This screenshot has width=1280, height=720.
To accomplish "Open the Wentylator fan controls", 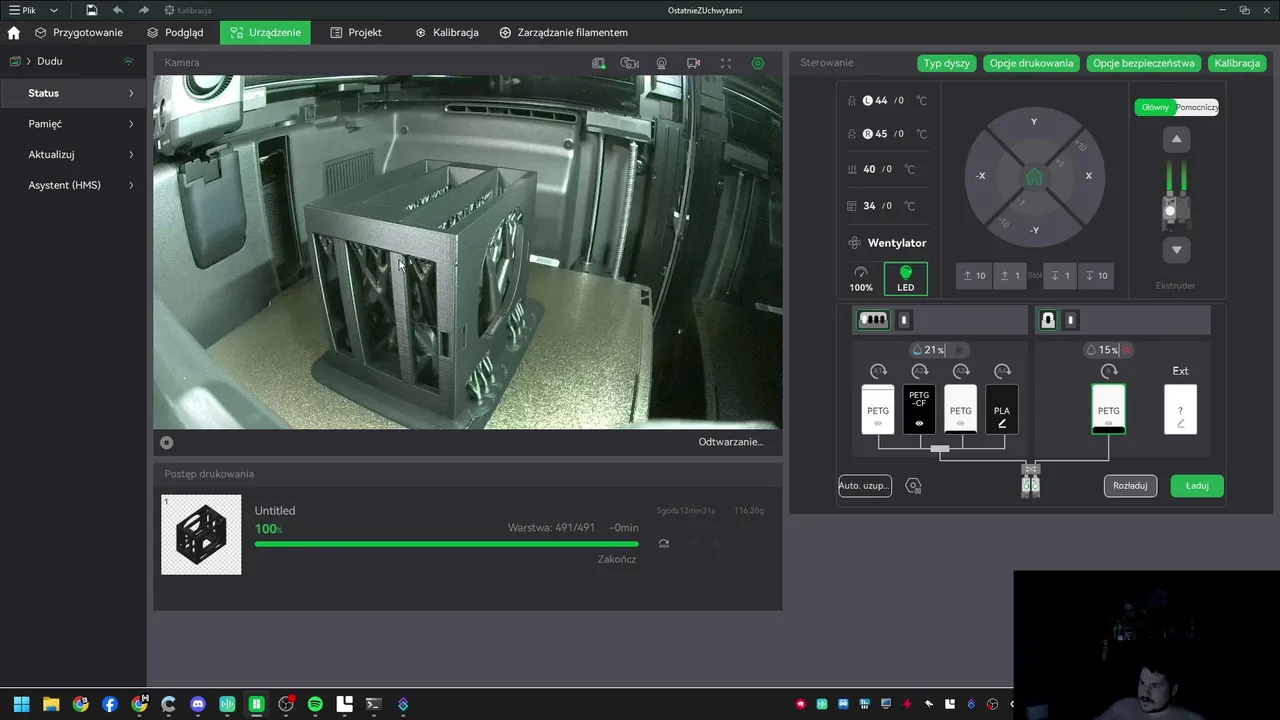I will click(886, 243).
